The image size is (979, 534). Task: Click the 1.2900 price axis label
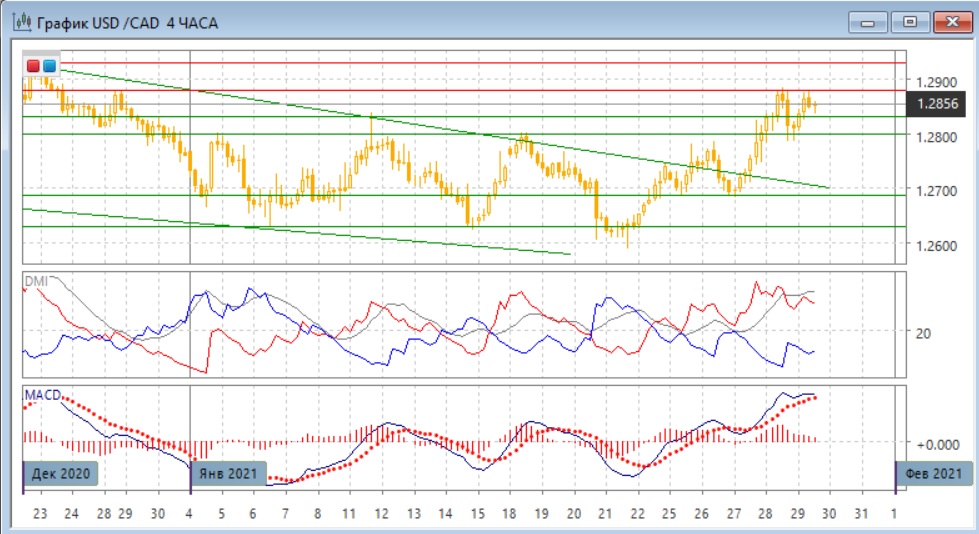936,81
